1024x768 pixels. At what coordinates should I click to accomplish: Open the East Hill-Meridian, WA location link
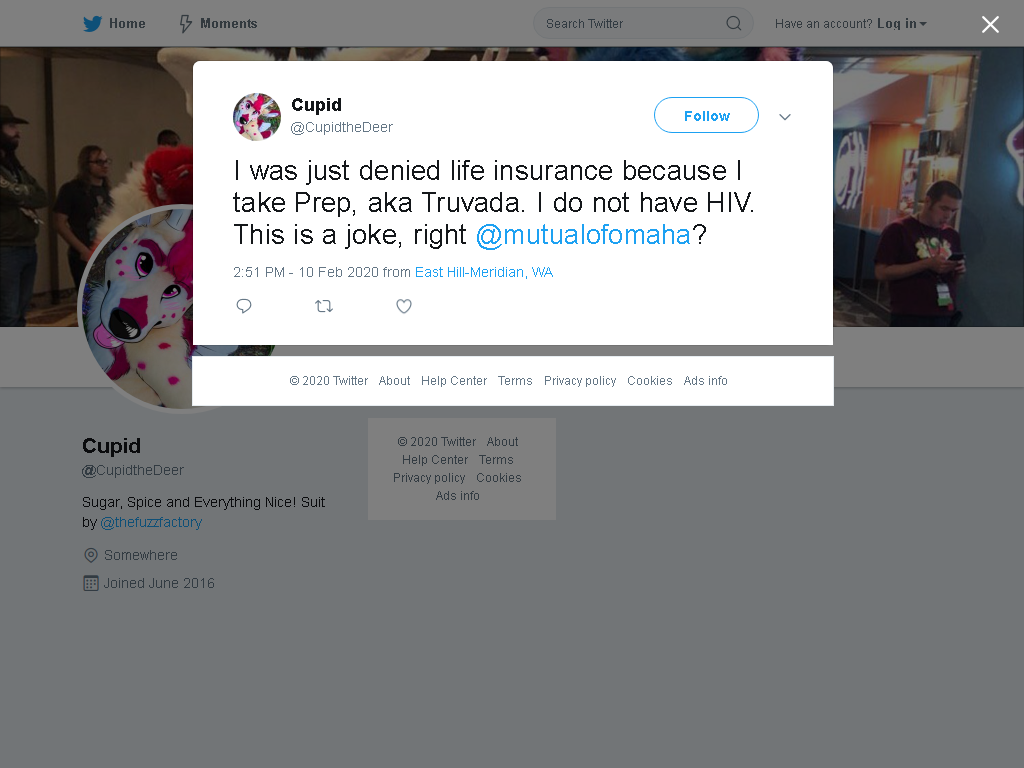[x=484, y=272]
